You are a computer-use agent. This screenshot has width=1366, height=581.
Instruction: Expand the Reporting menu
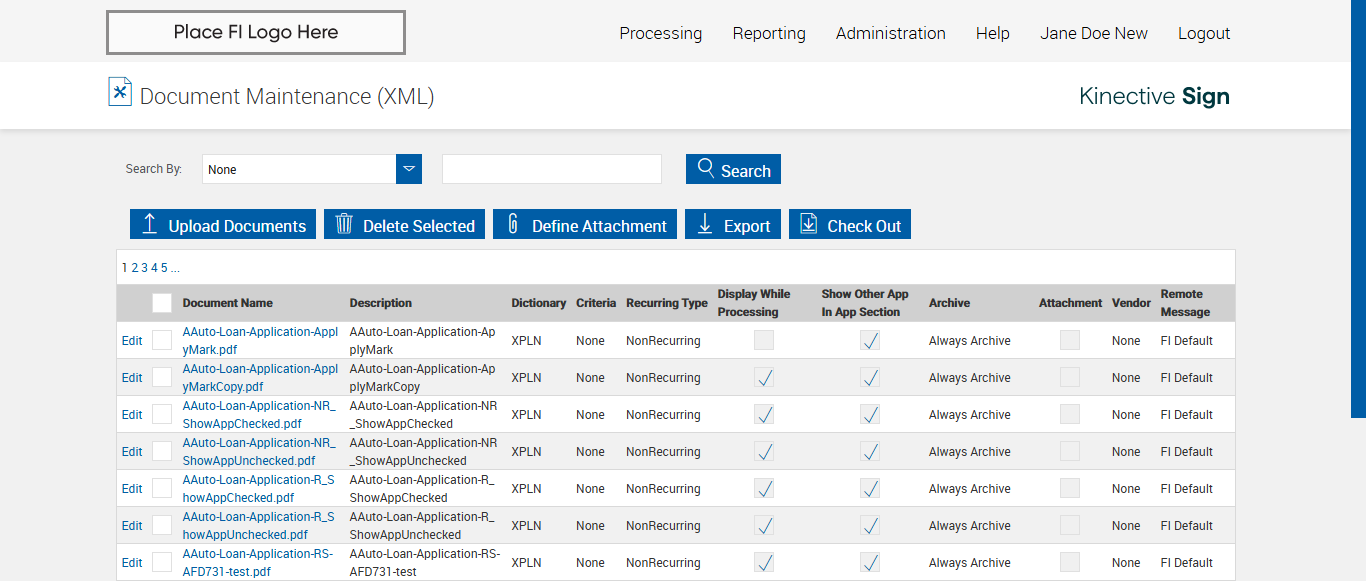coord(768,33)
